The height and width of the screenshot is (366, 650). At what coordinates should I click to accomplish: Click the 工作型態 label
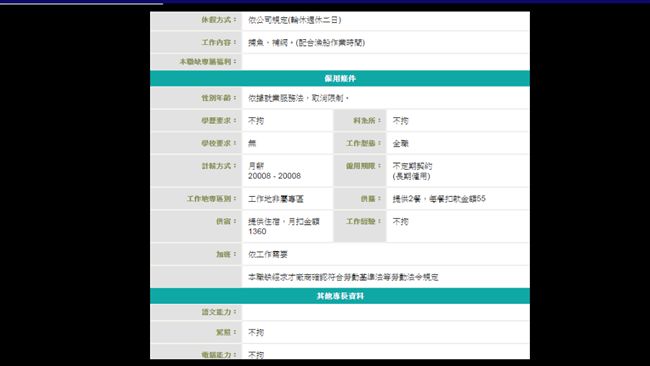point(364,143)
